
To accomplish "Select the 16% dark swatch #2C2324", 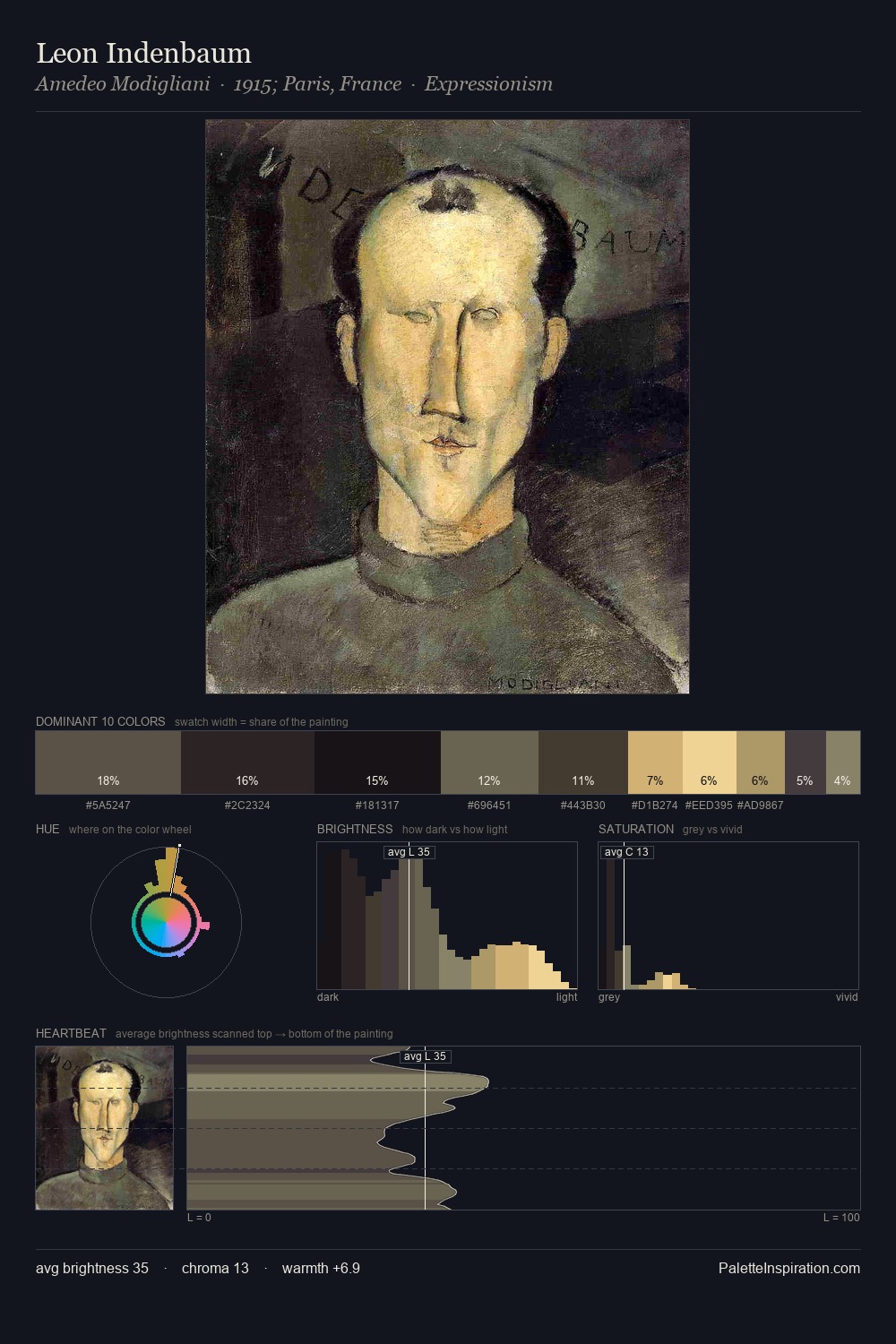I will click(247, 762).
